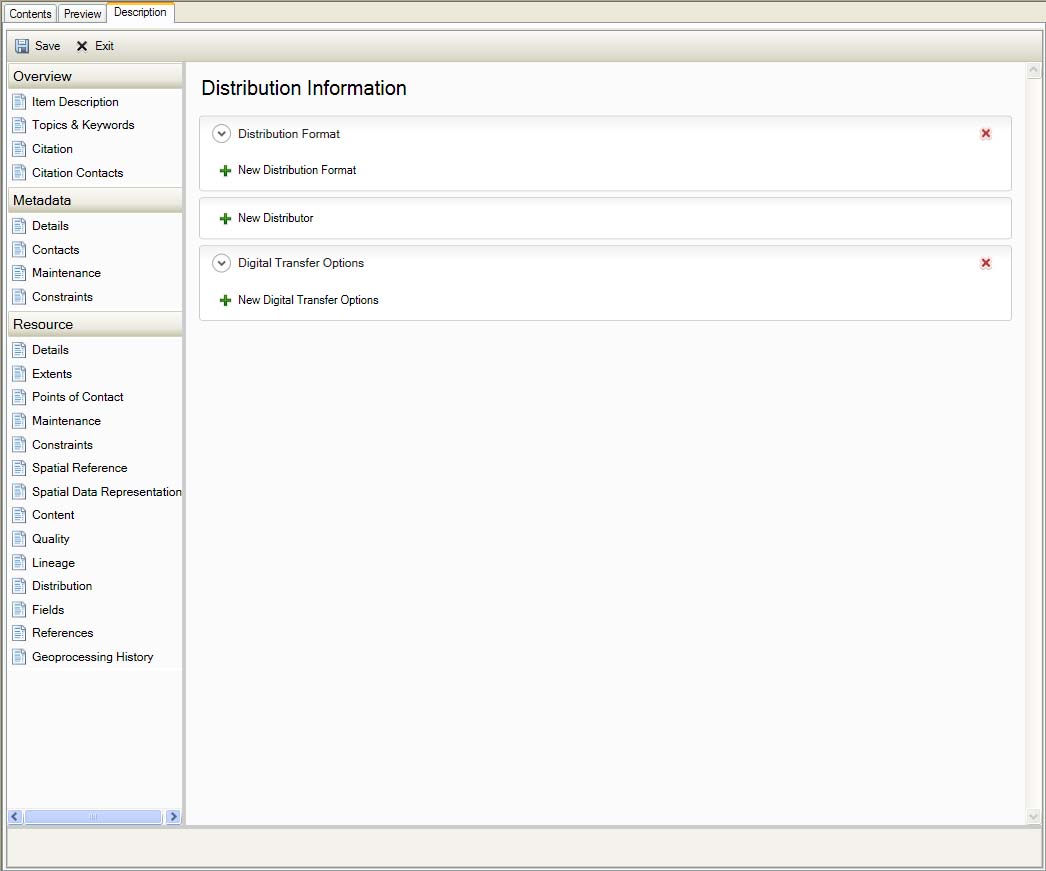Click the green plus for New Distribution Format
The height and width of the screenshot is (871, 1046).
[225, 170]
